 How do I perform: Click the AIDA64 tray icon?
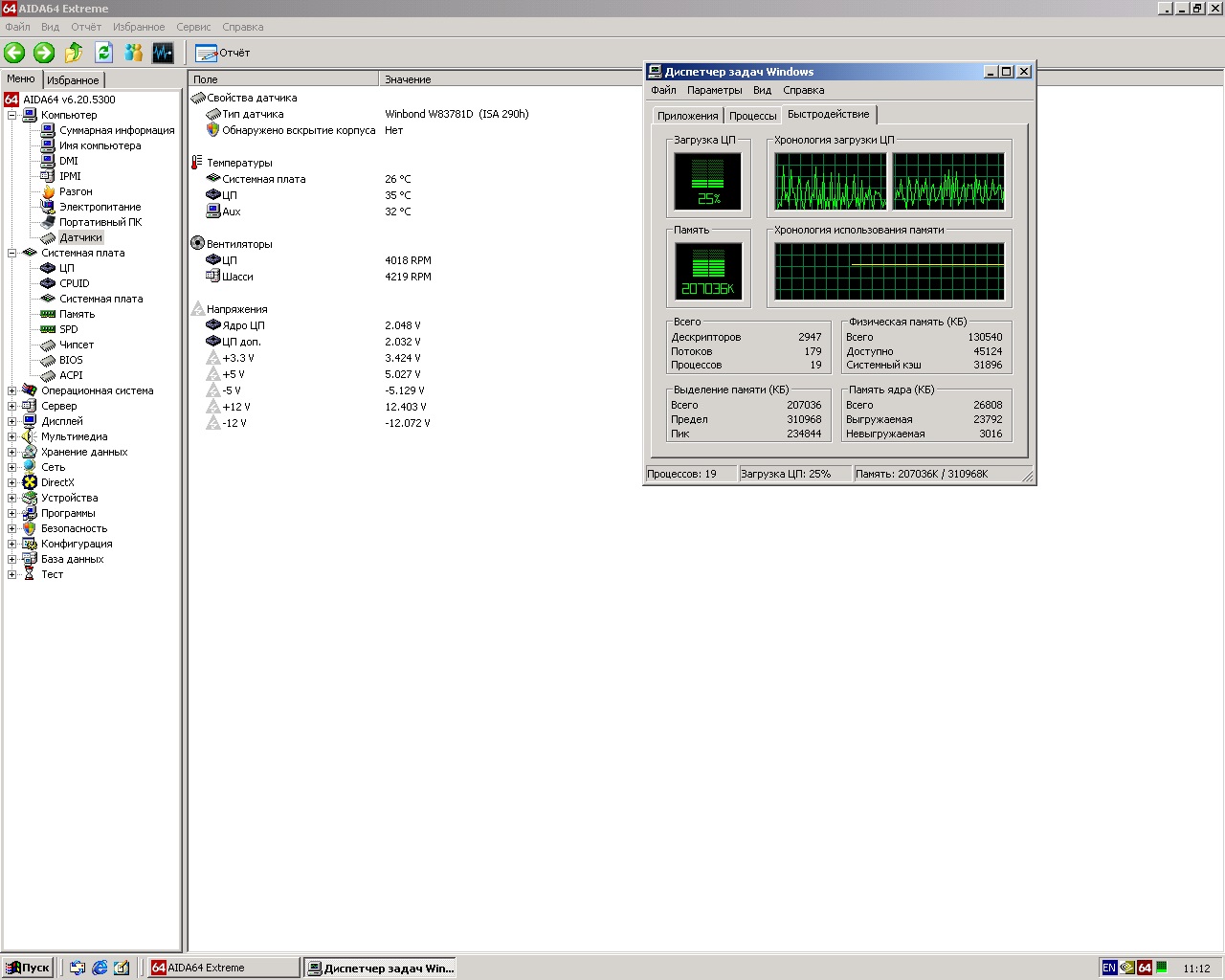(1145, 968)
